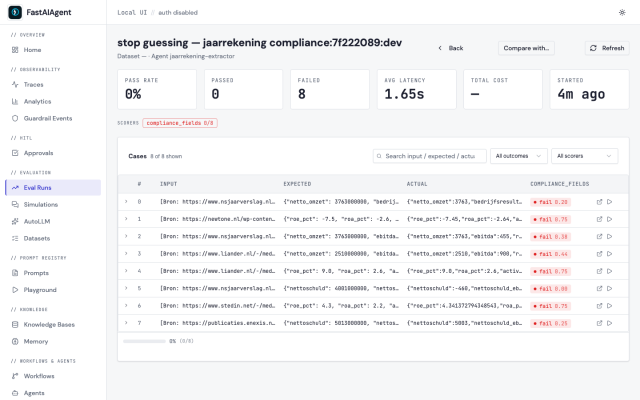Expand case row 5
The image size is (640, 400).
coord(126,288)
